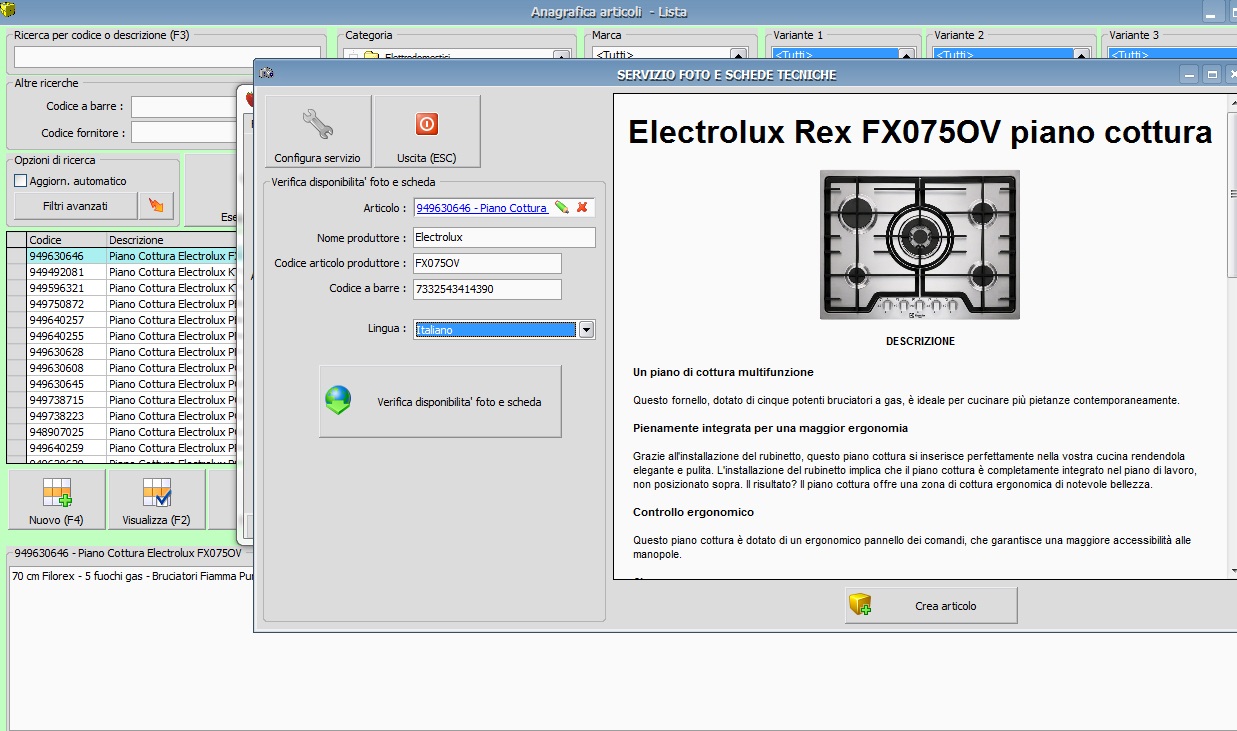Image resolution: width=1237 pixels, height=731 pixels.
Task: Click the Codice column header
Action: tap(66, 240)
